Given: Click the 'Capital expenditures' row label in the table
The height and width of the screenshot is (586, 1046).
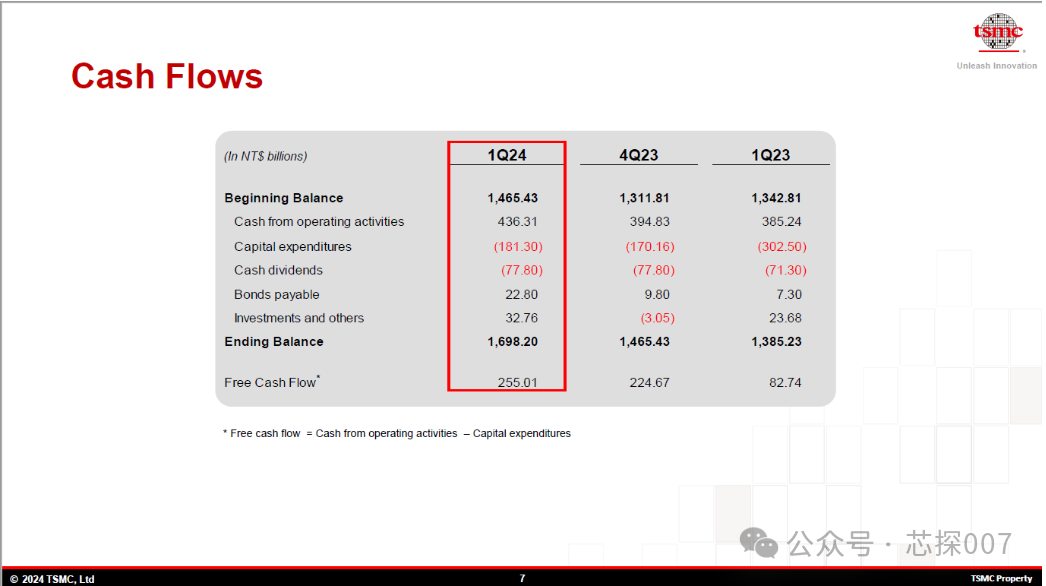Looking at the screenshot, I should pyautogui.click(x=292, y=246).
